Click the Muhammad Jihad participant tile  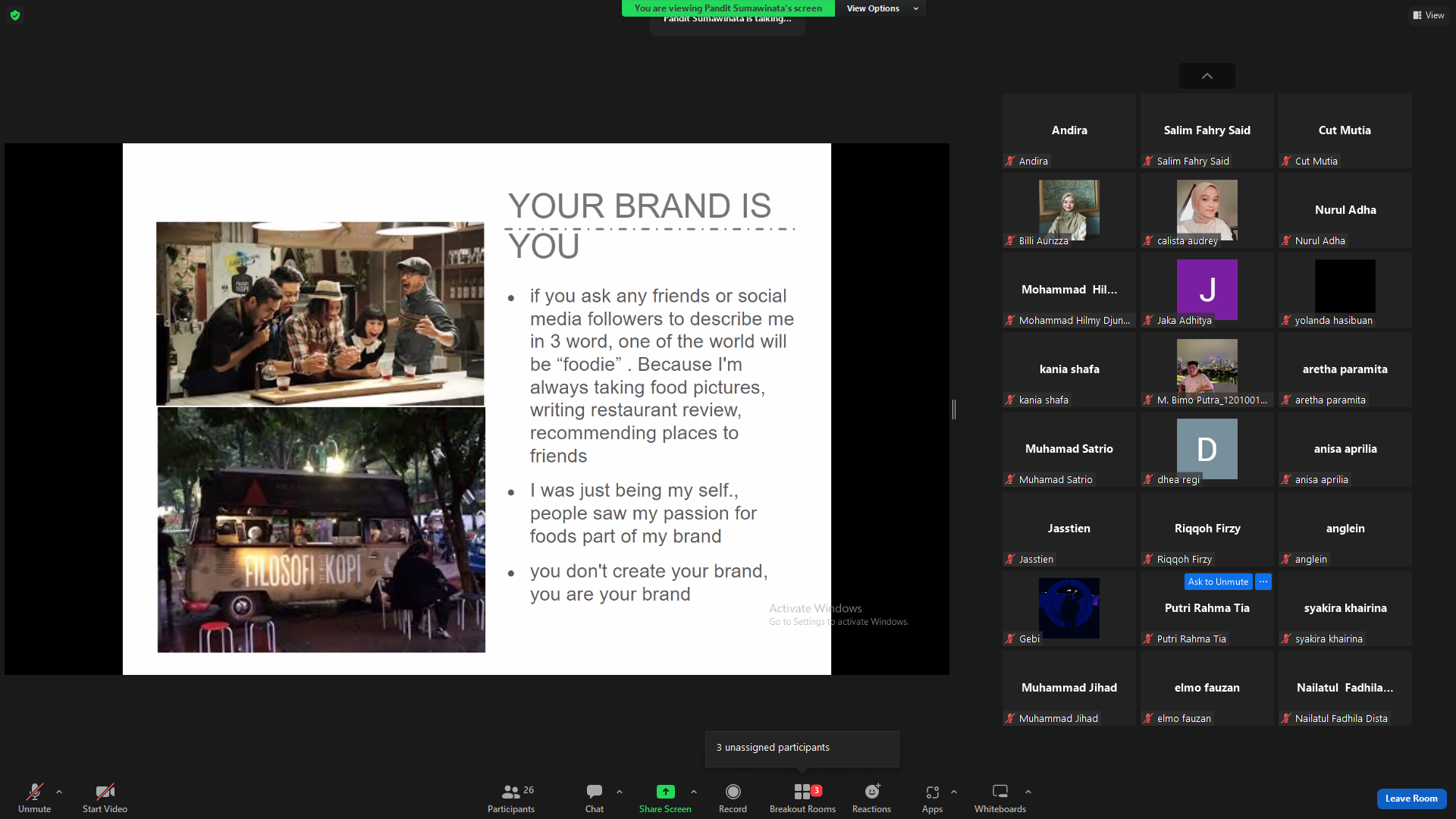1069,689
